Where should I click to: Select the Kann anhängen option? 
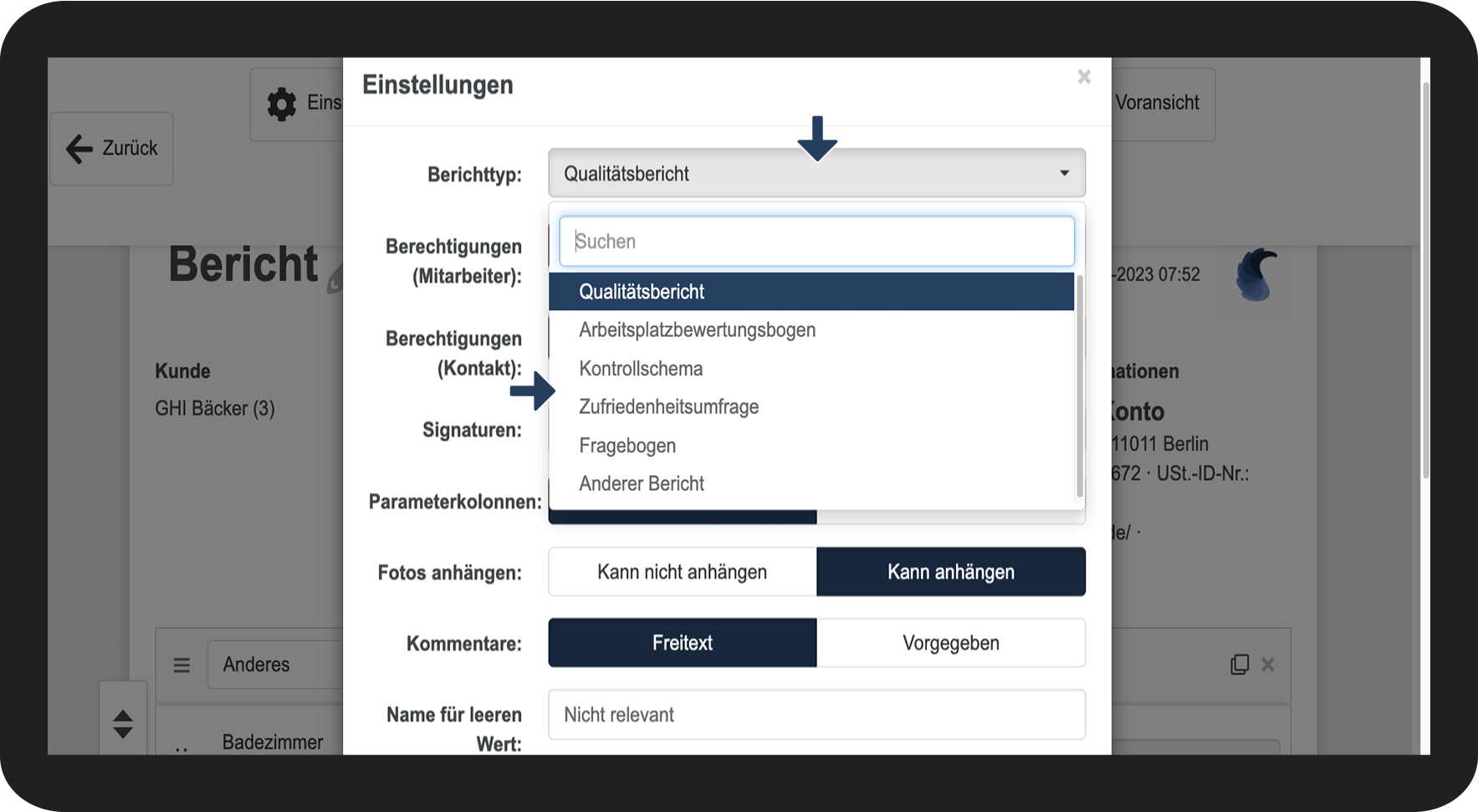point(950,572)
